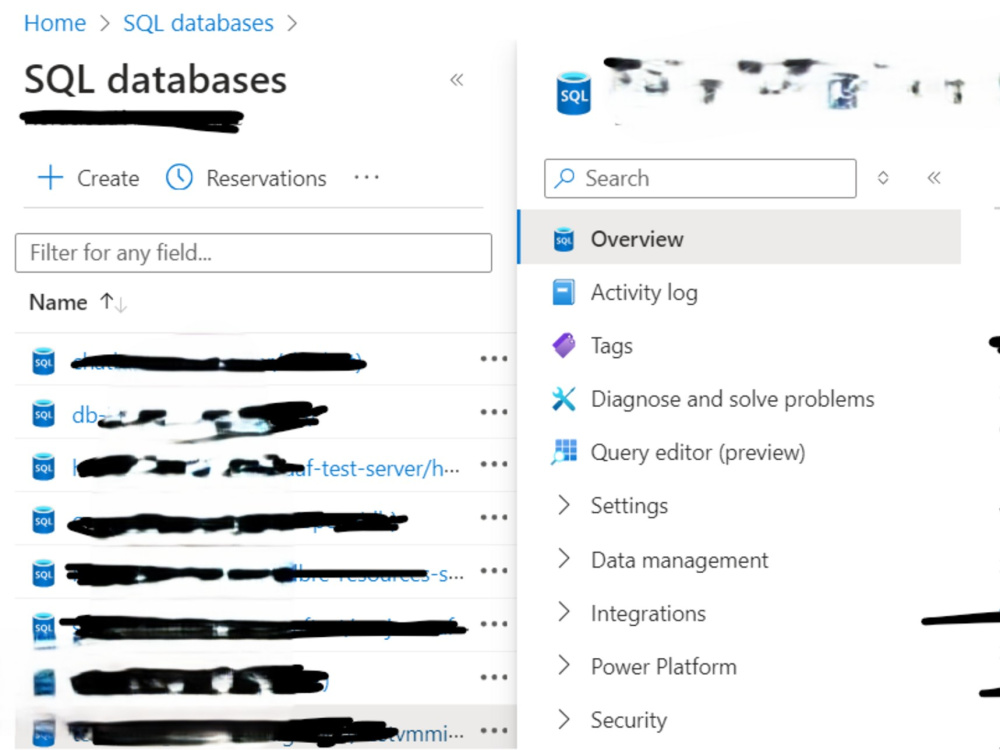Viewport: 1000px width, 750px height.
Task: Sort list by Name column
Action: click(x=58, y=302)
